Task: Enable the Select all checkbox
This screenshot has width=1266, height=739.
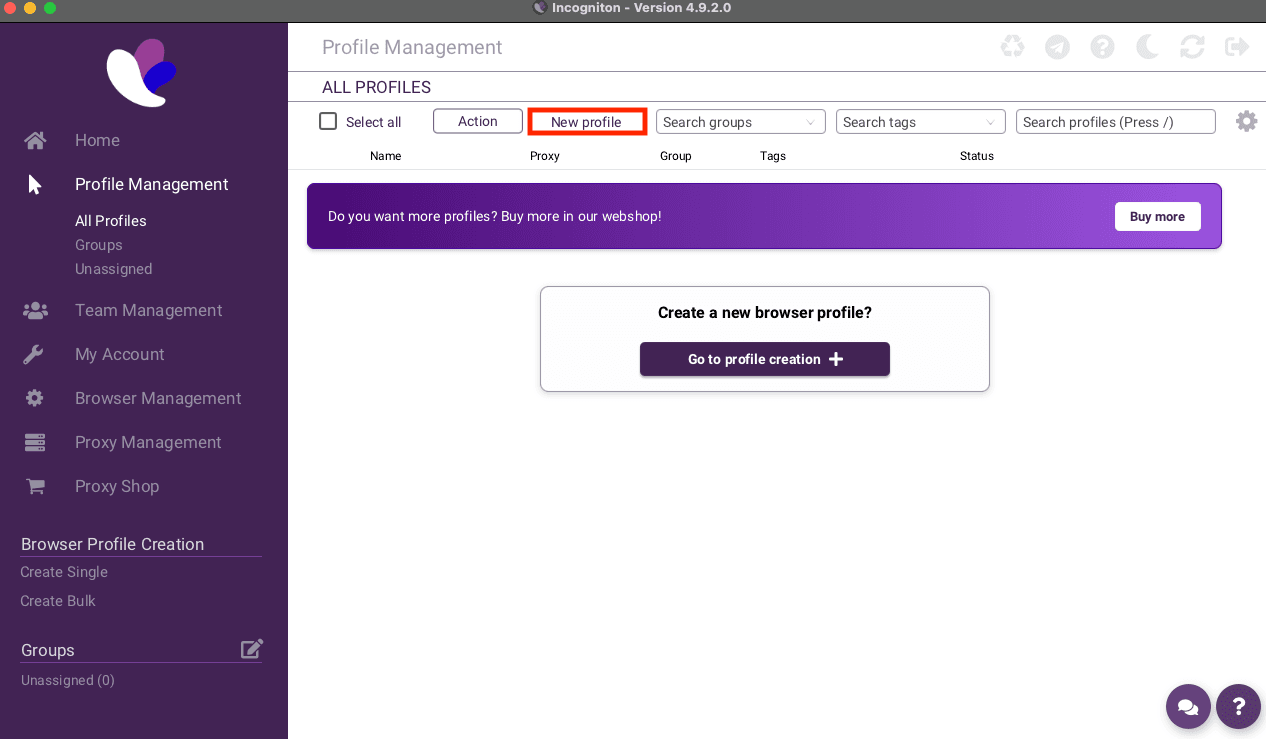Action: pyautogui.click(x=328, y=120)
